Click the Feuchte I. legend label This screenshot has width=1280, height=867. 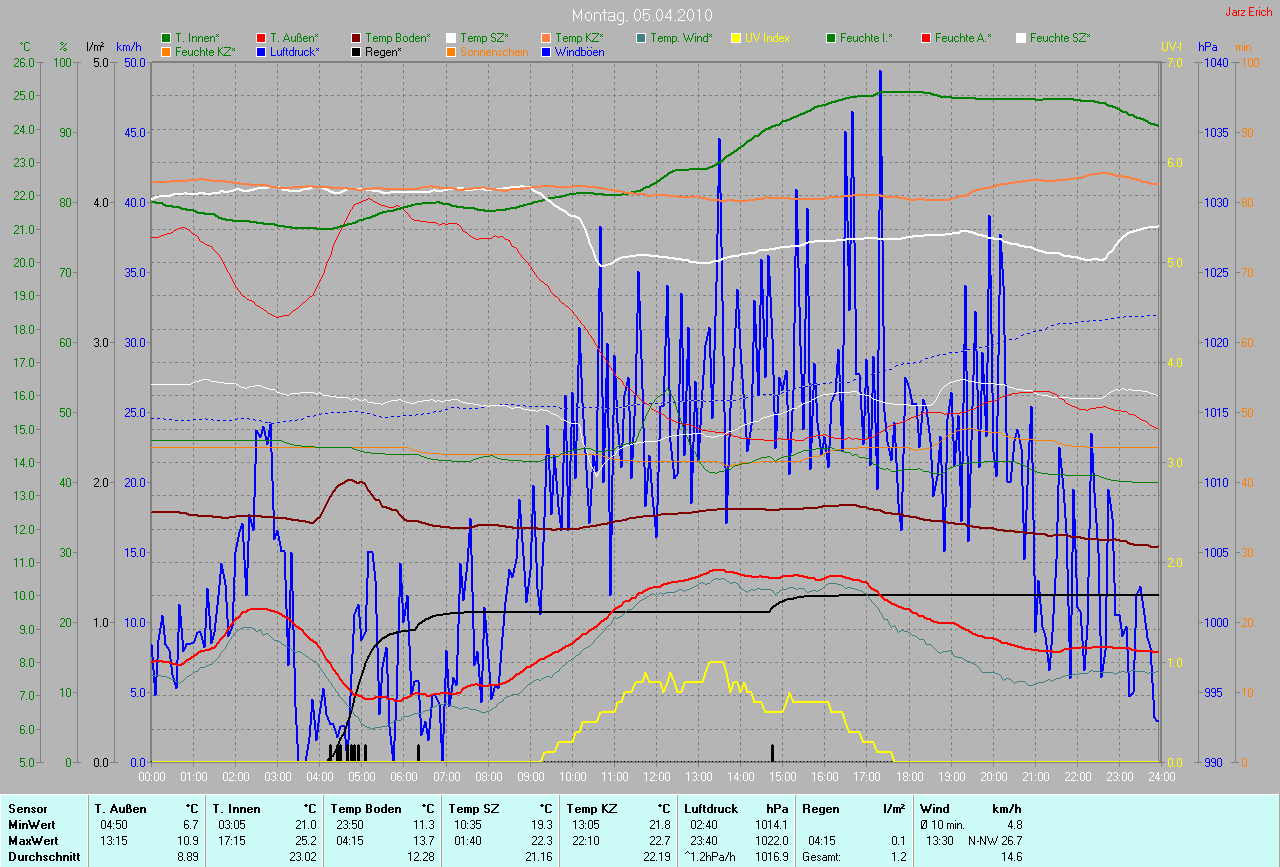pos(866,38)
